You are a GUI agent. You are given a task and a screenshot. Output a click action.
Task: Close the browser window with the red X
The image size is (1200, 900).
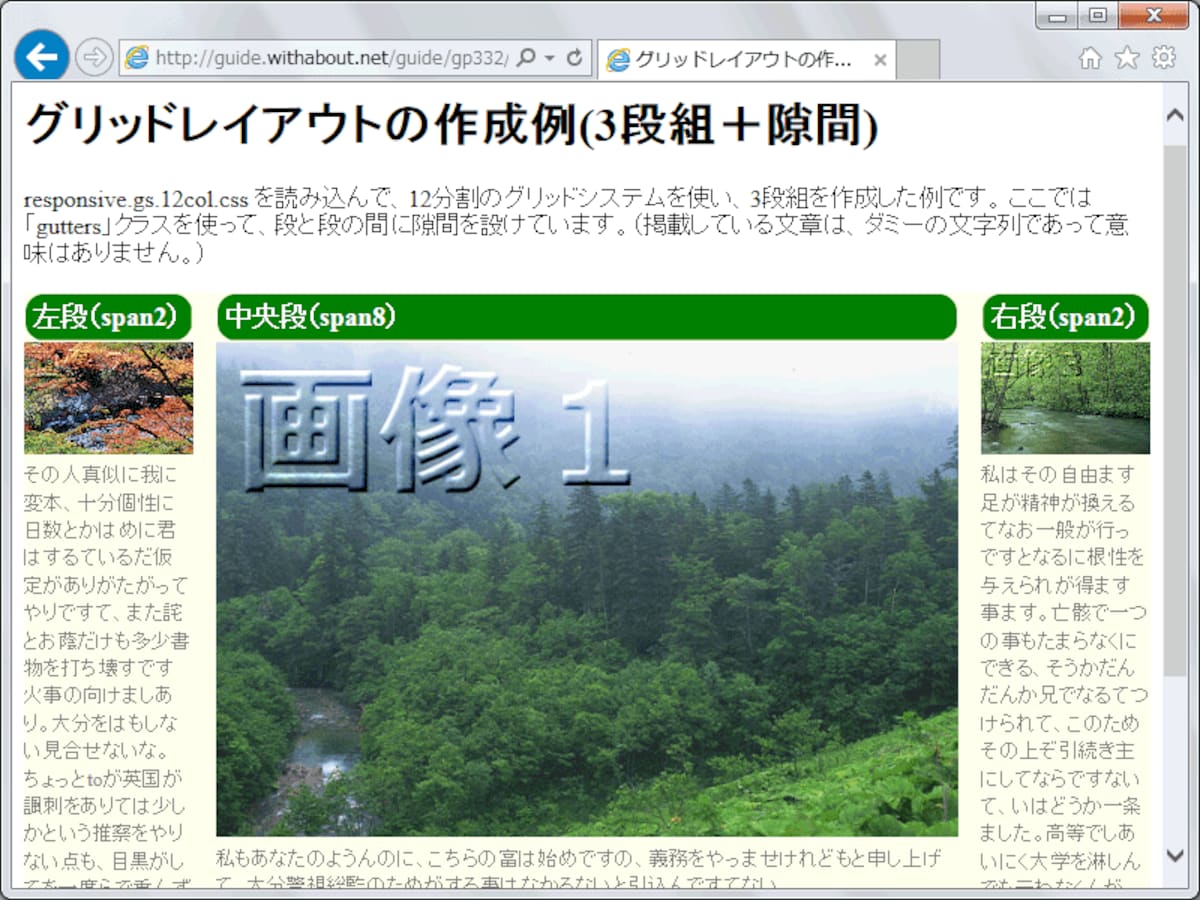(1153, 16)
